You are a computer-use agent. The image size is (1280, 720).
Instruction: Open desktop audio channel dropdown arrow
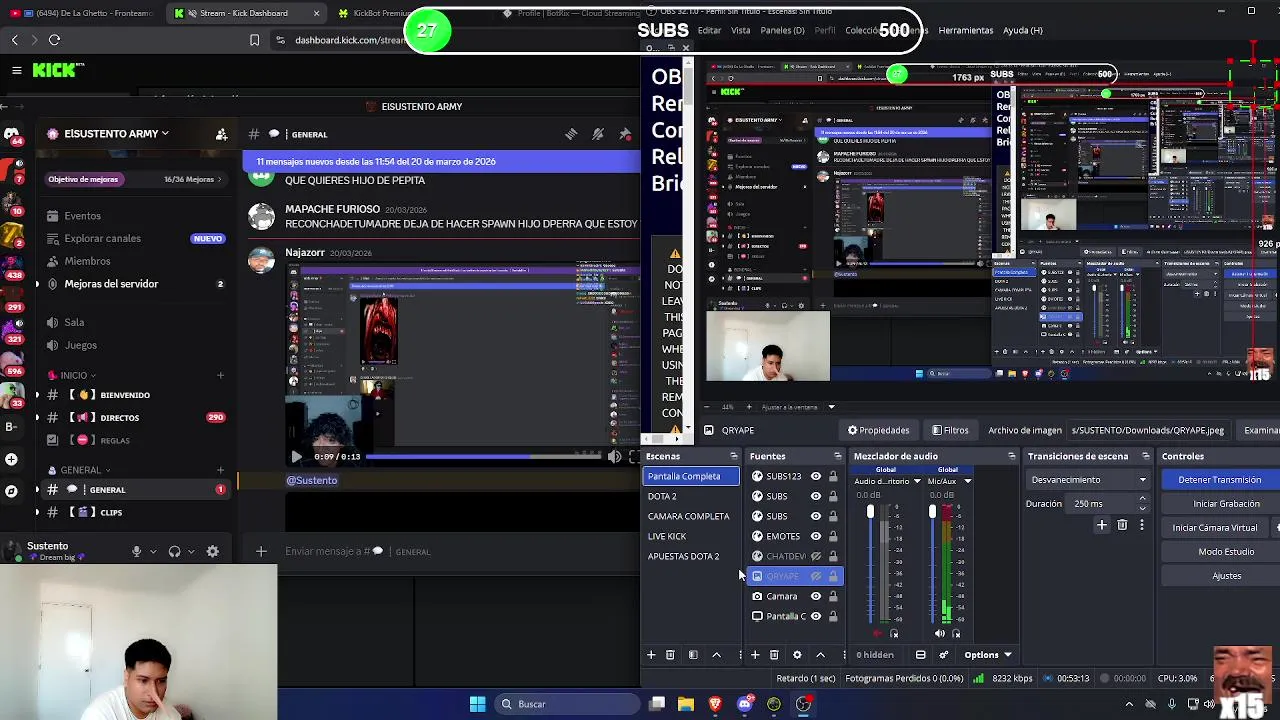click(917, 482)
